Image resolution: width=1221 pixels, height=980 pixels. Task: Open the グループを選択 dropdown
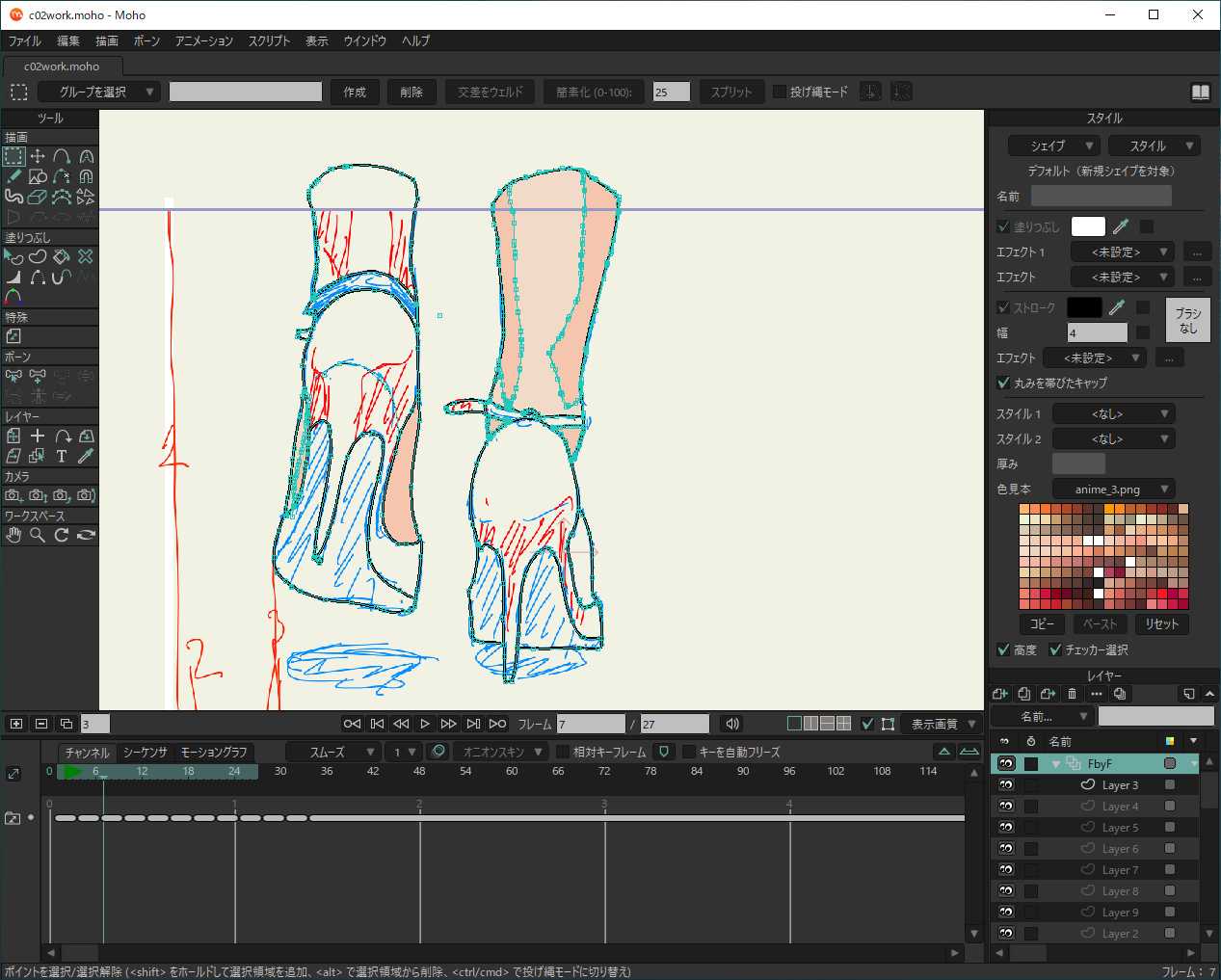(98, 92)
